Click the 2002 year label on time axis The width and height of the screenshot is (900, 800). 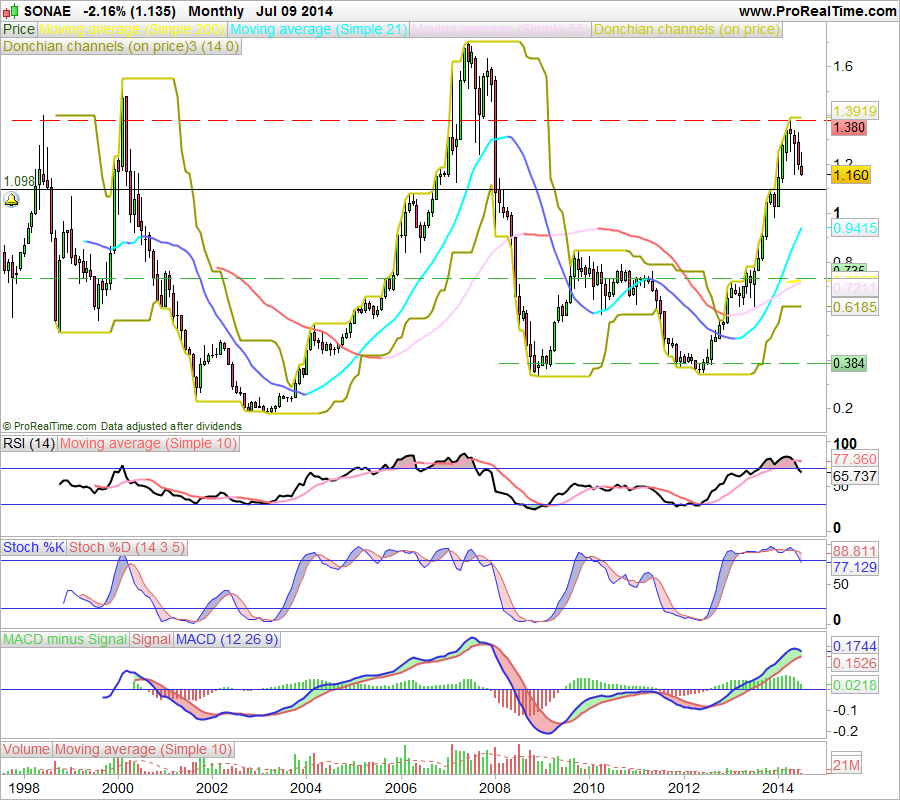pos(212,789)
